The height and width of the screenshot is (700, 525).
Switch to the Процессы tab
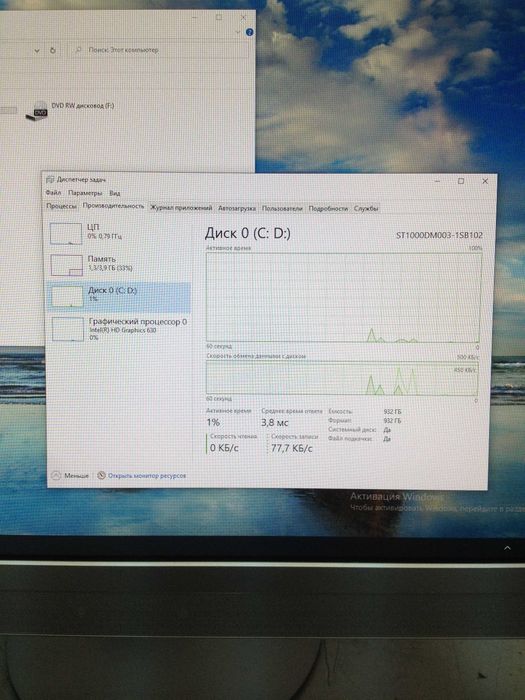[62, 207]
